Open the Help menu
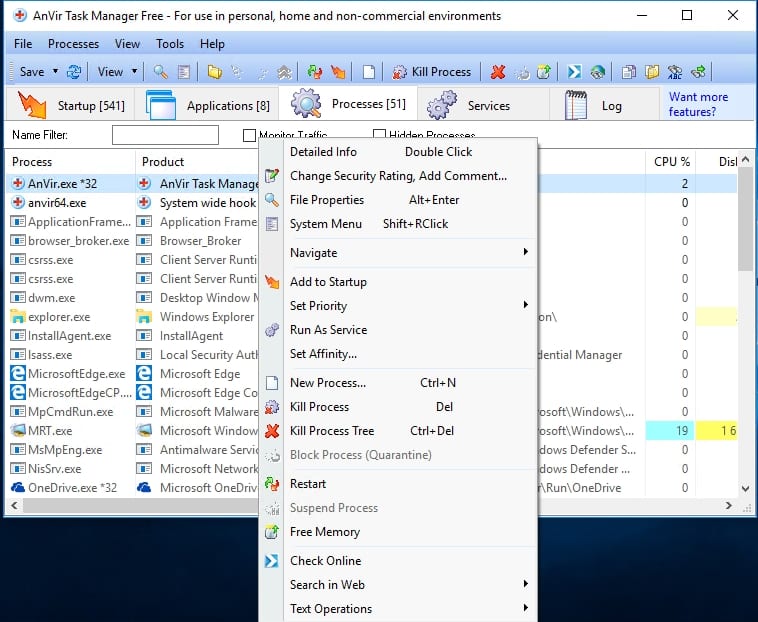Screen dimensions: 758x622 (212, 44)
